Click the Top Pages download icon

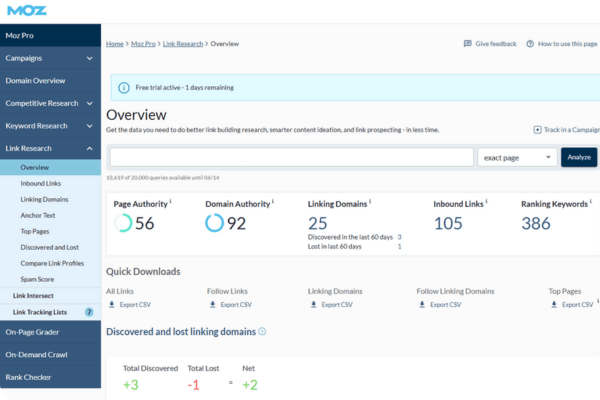tap(554, 304)
